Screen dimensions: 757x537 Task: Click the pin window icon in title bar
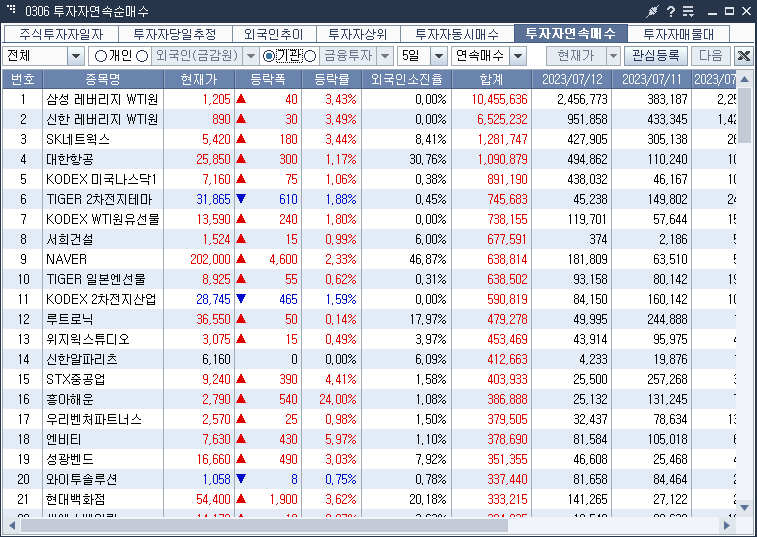(652, 11)
